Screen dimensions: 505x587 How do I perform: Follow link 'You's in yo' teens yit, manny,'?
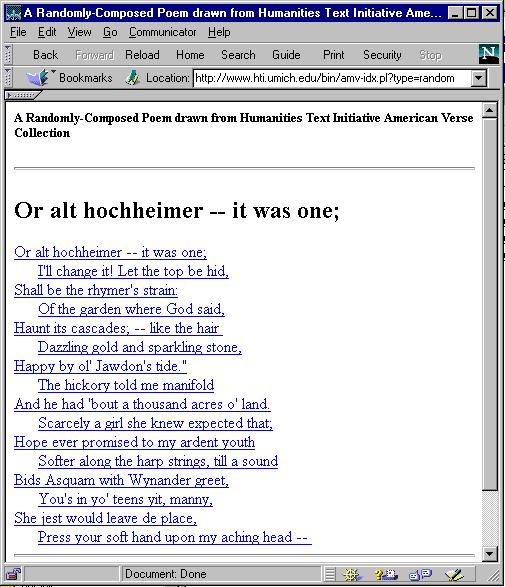125,499
